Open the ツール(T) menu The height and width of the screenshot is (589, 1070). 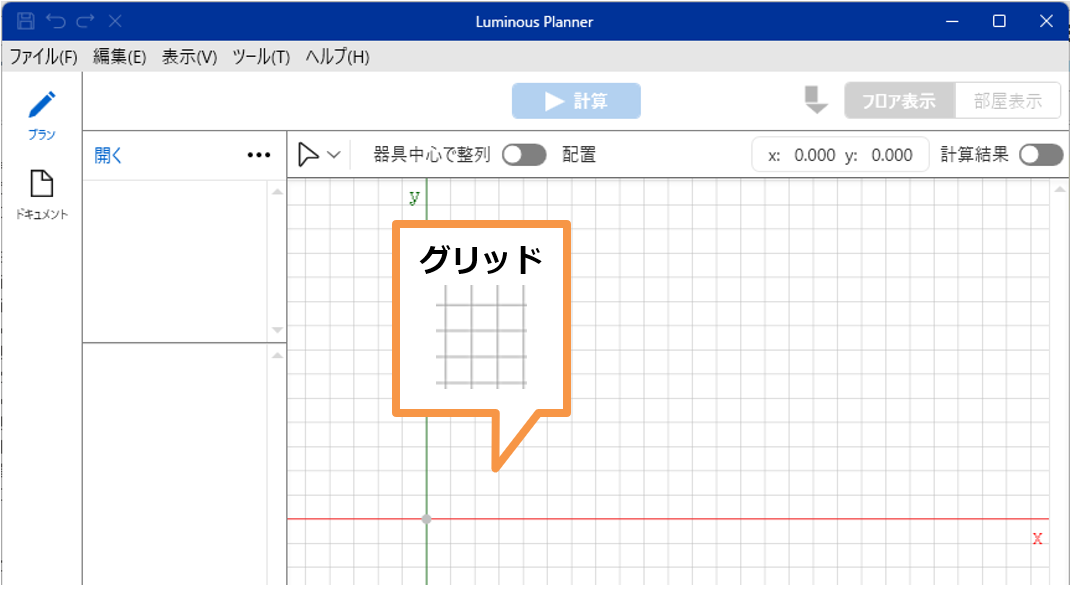261,57
